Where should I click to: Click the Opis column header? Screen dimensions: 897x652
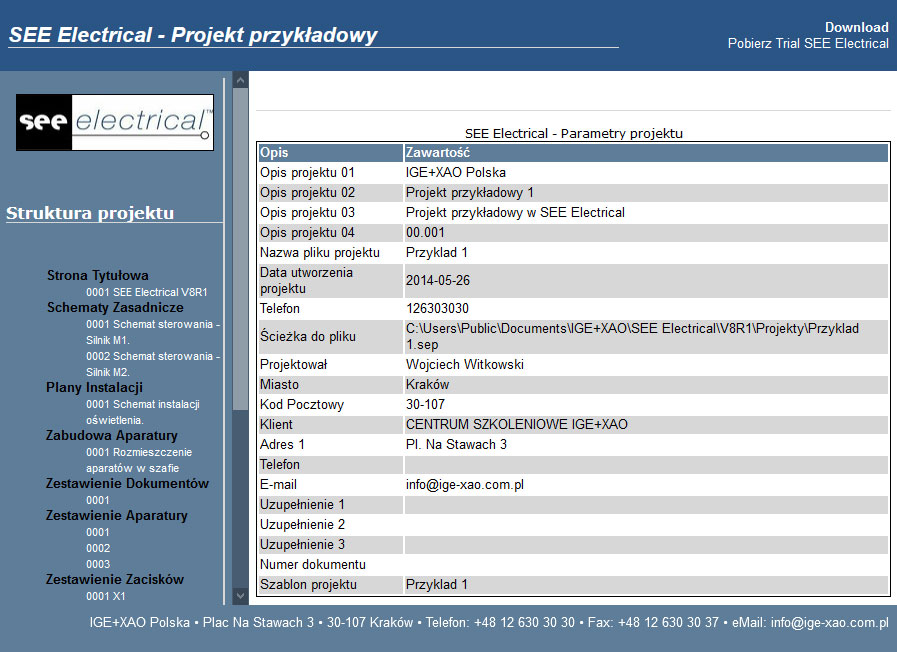(331, 153)
